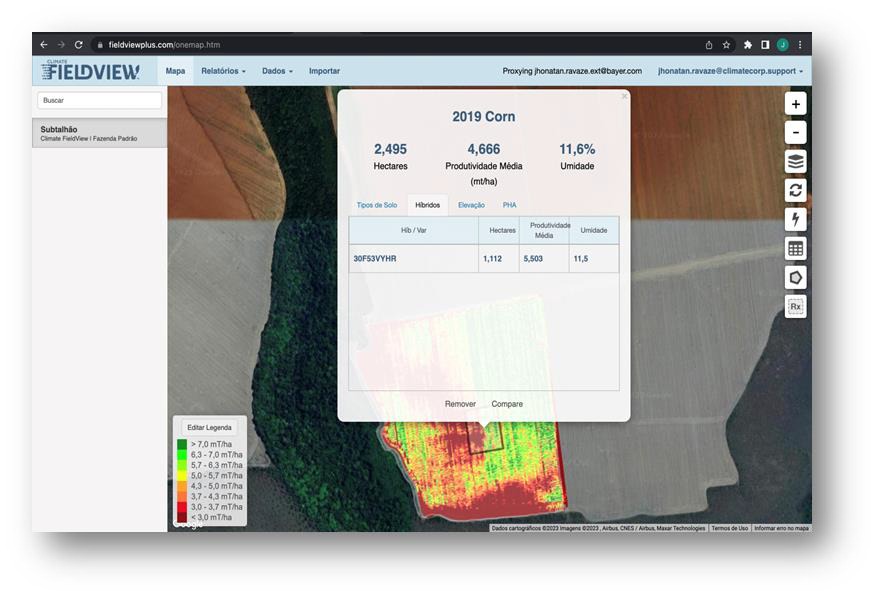877x597 pixels.
Task: Expand the Relatórios dropdown menu
Action: click(x=223, y=71)
